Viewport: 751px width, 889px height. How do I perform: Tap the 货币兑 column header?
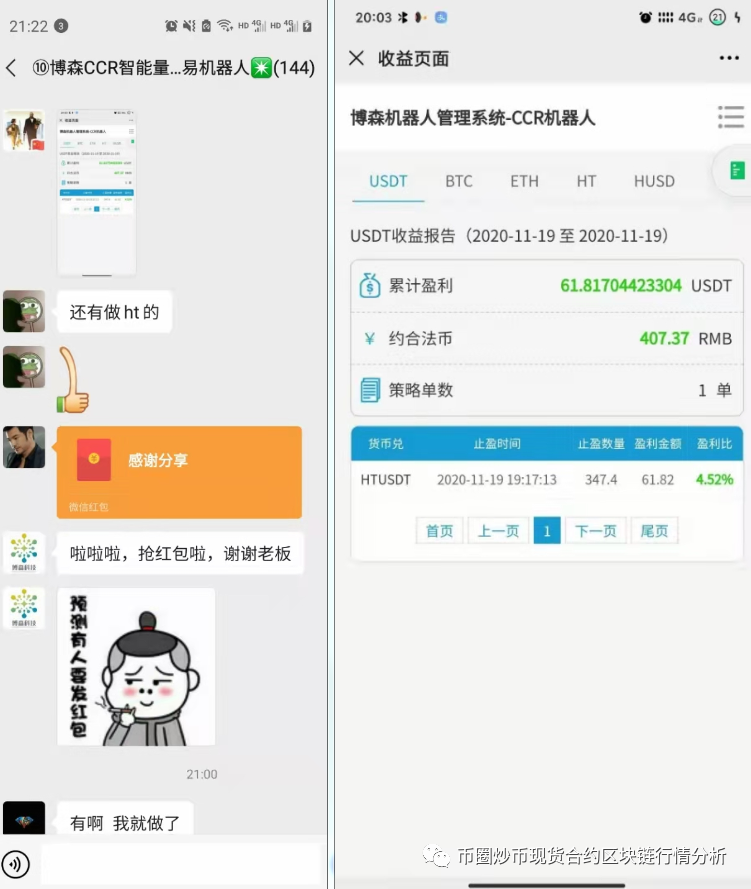385,443
